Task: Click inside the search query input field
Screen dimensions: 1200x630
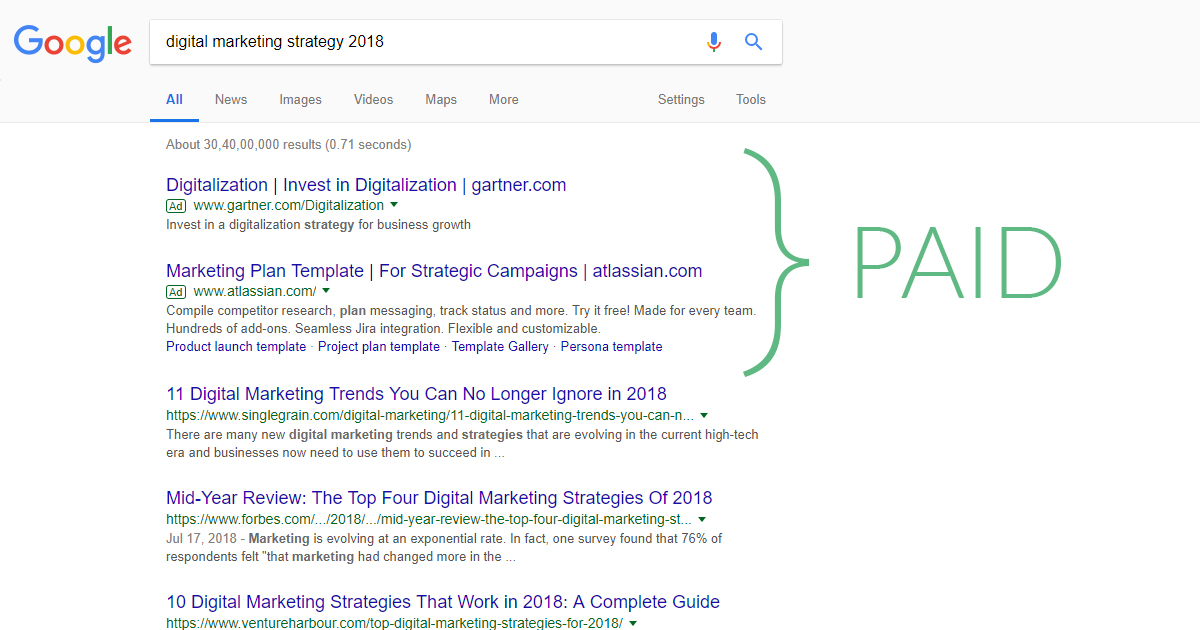Action: pyautogui.click(x=400, y=41)
